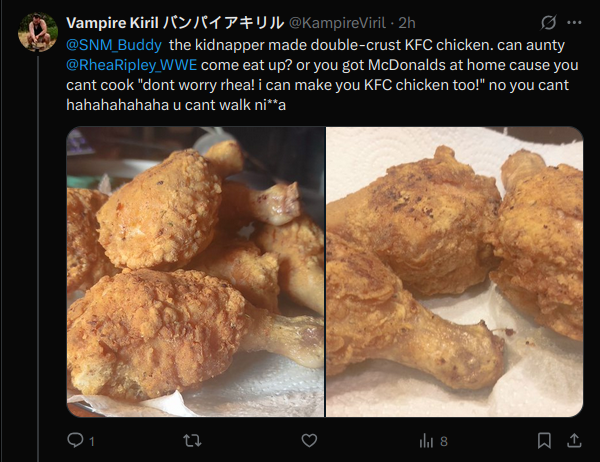Open the @SNM_Buddy mention
The height and width of the screenshot is (462, 600).
[x=114, y=45]
